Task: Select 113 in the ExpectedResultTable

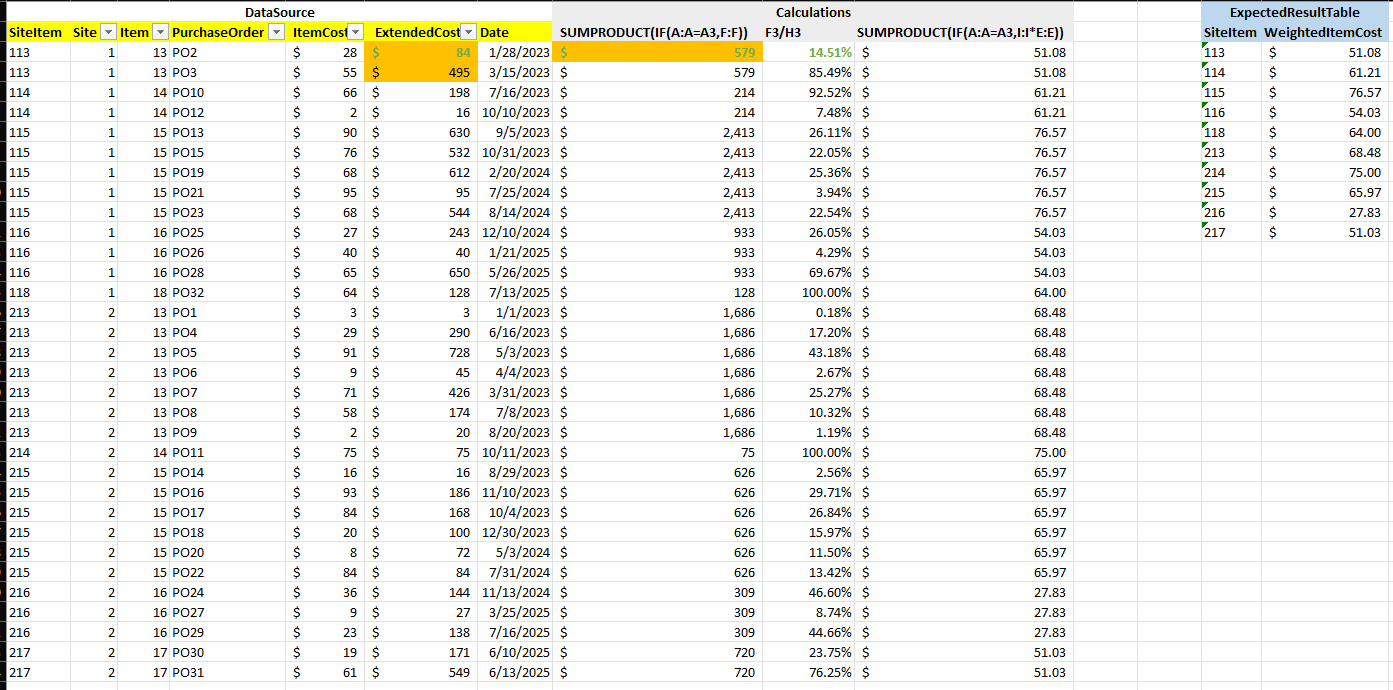Action: [1231, 52]
